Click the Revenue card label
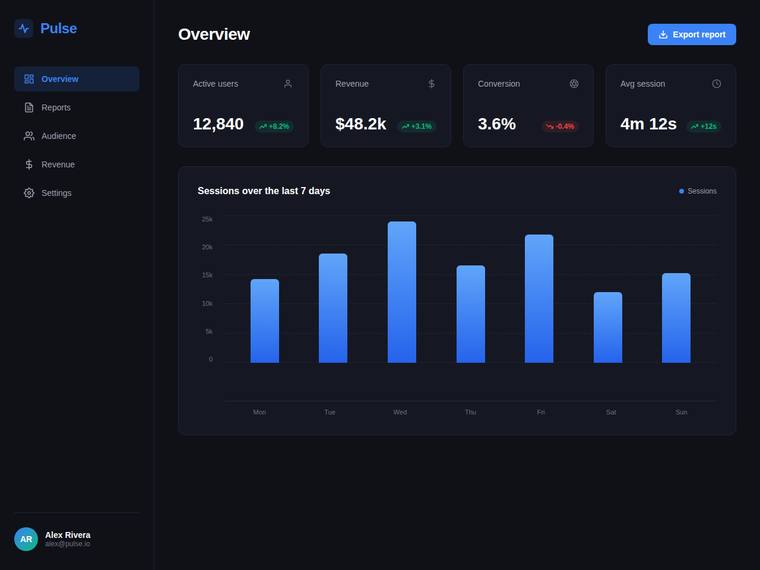760x570 pixels. (x=352, y=84)
